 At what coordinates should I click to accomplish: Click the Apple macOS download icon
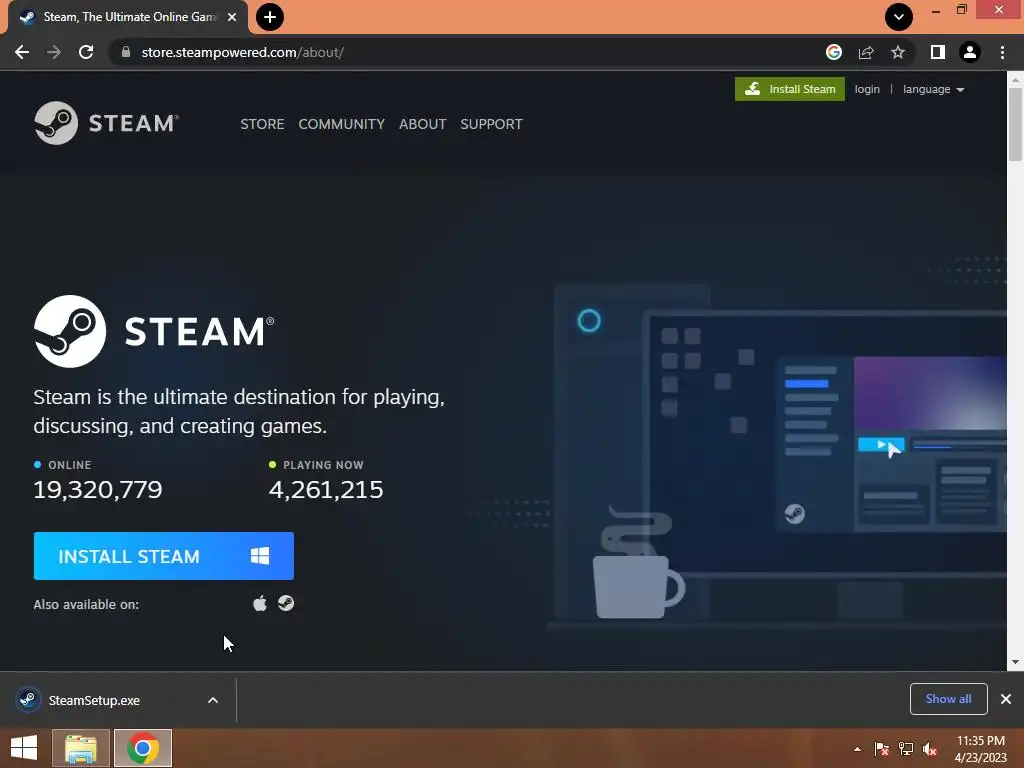(x=260, y=603)
